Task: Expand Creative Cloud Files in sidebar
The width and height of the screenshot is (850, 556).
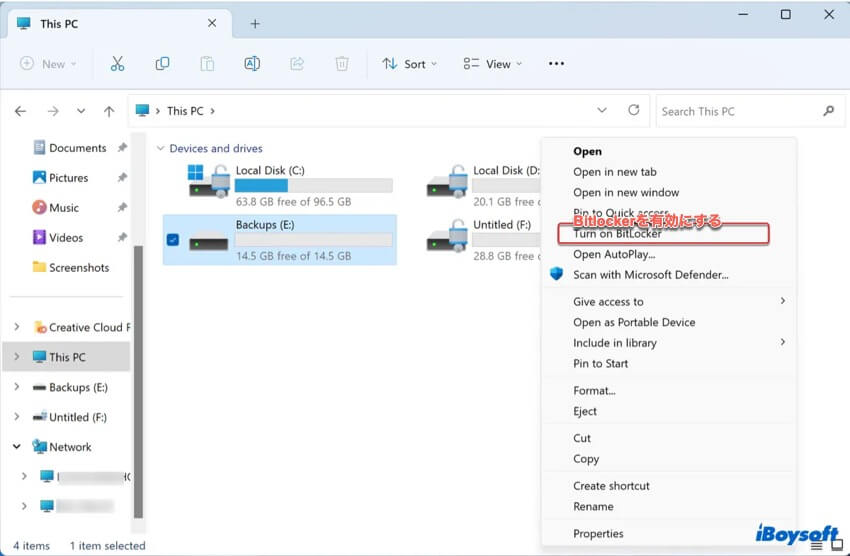Action: 17,327
